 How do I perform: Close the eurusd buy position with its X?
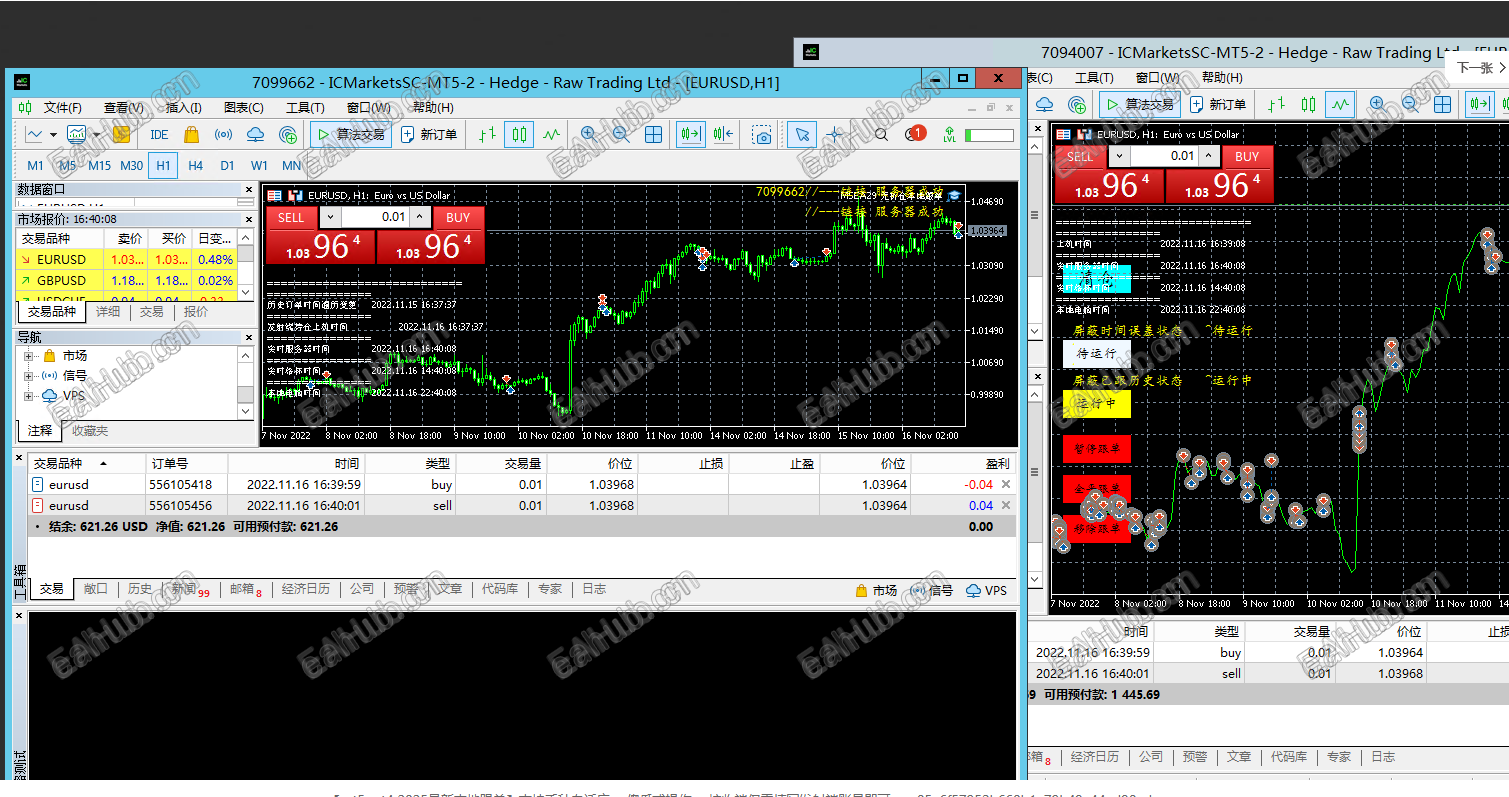tap(1006, 484)
